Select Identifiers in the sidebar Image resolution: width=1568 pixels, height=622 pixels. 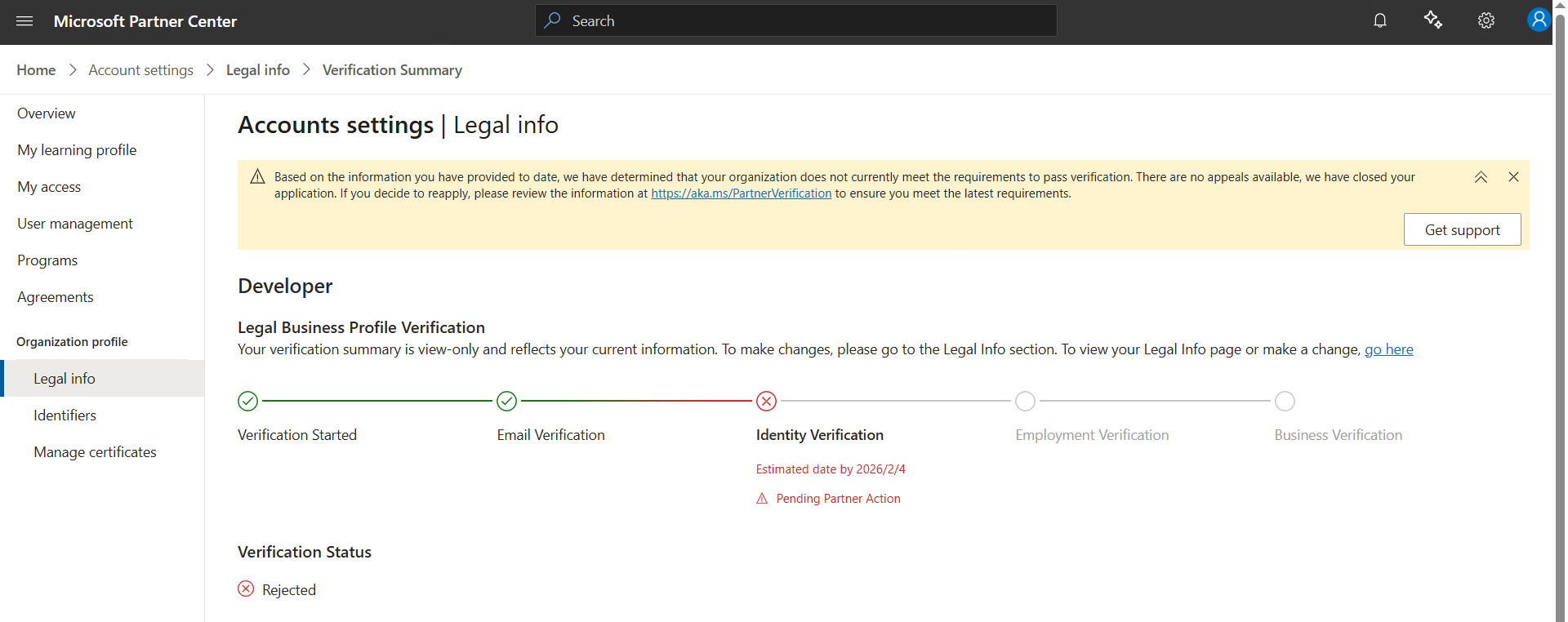[102, 415]
